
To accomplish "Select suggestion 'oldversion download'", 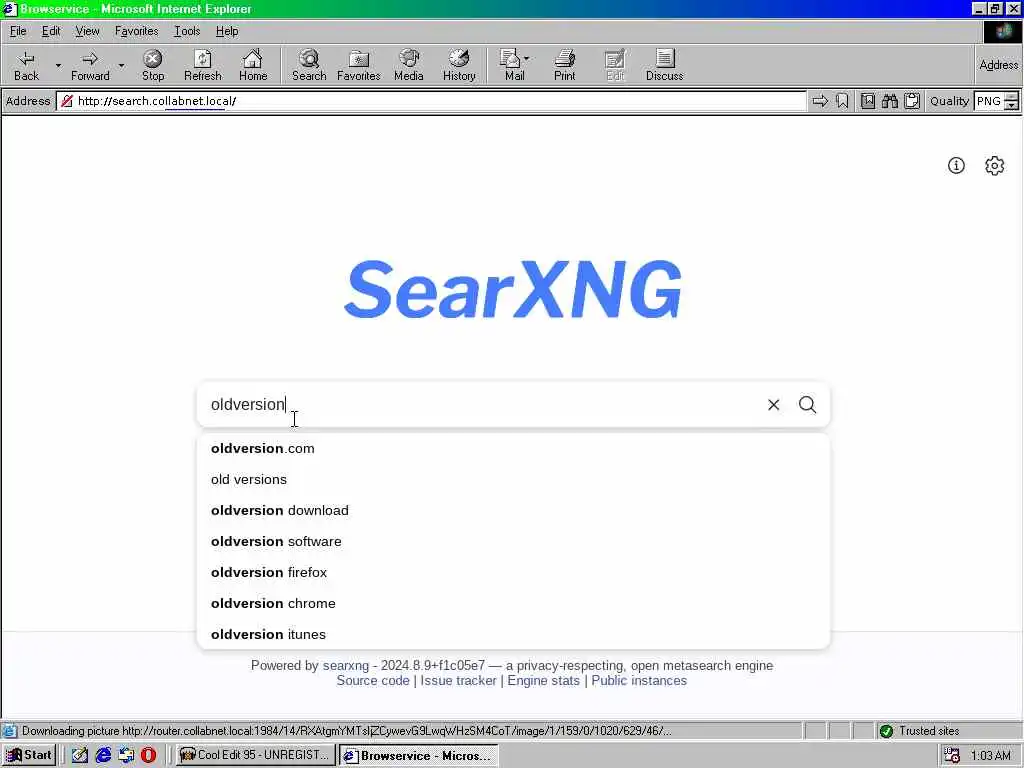I will pos(513,511).
